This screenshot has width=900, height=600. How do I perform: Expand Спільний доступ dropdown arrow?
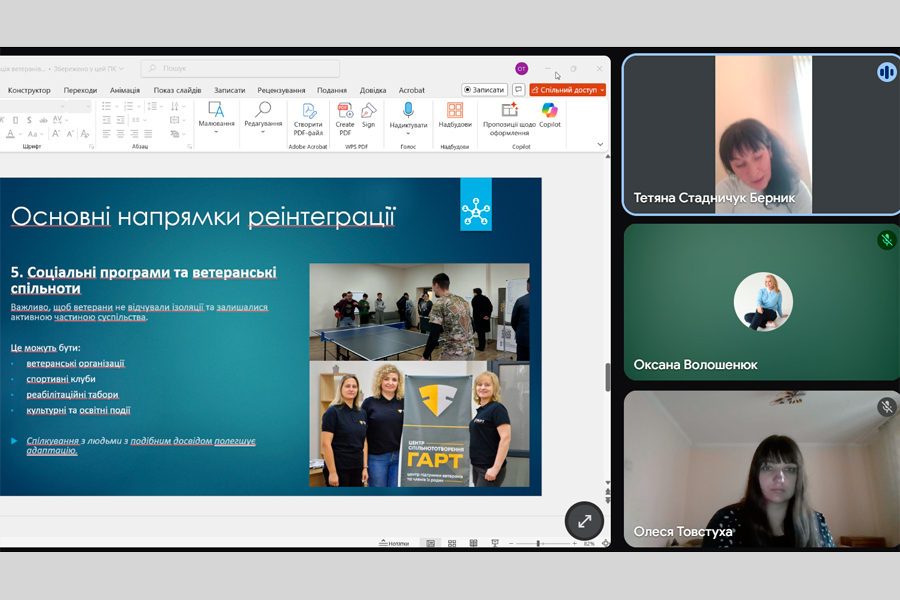[602, 90]
